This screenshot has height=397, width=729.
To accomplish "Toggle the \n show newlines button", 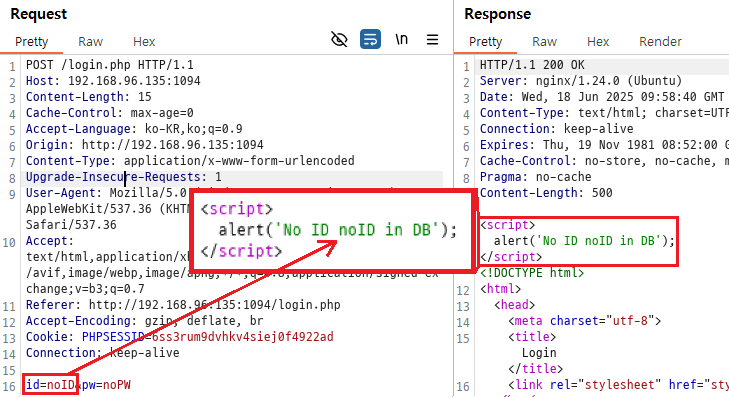I will (x=402, y=40).
